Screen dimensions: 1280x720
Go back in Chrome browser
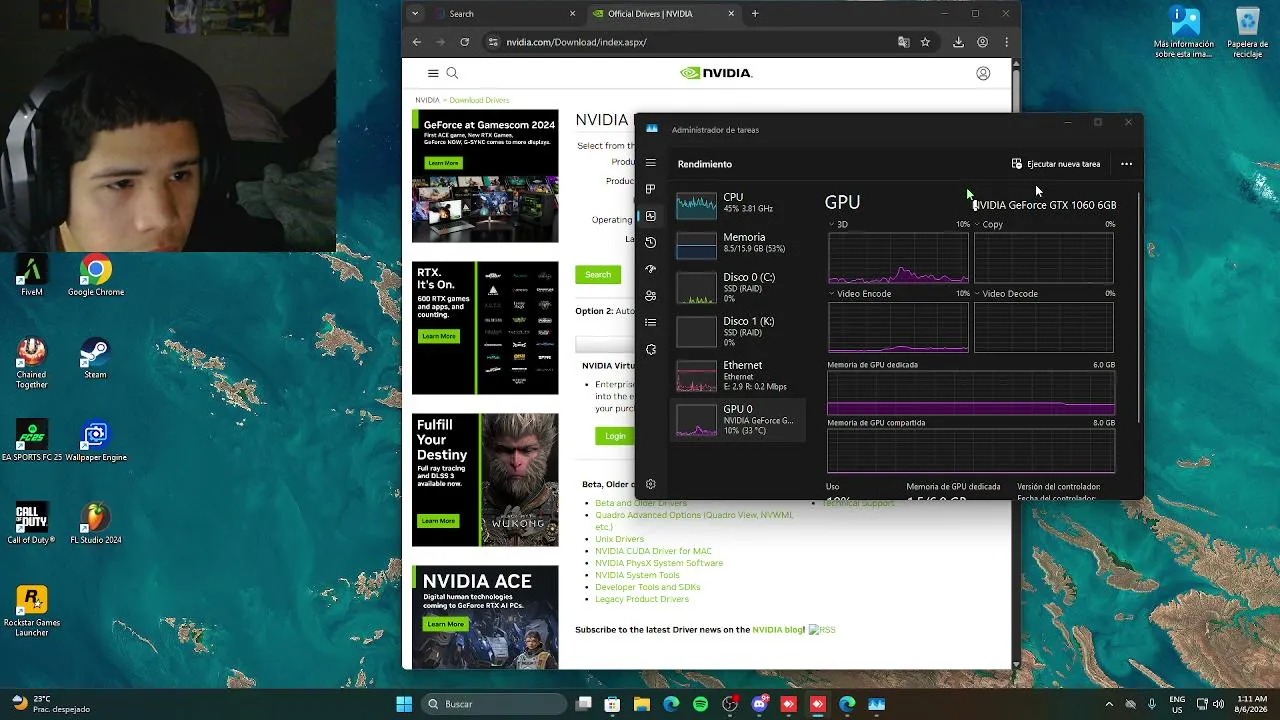coord(417,42)
